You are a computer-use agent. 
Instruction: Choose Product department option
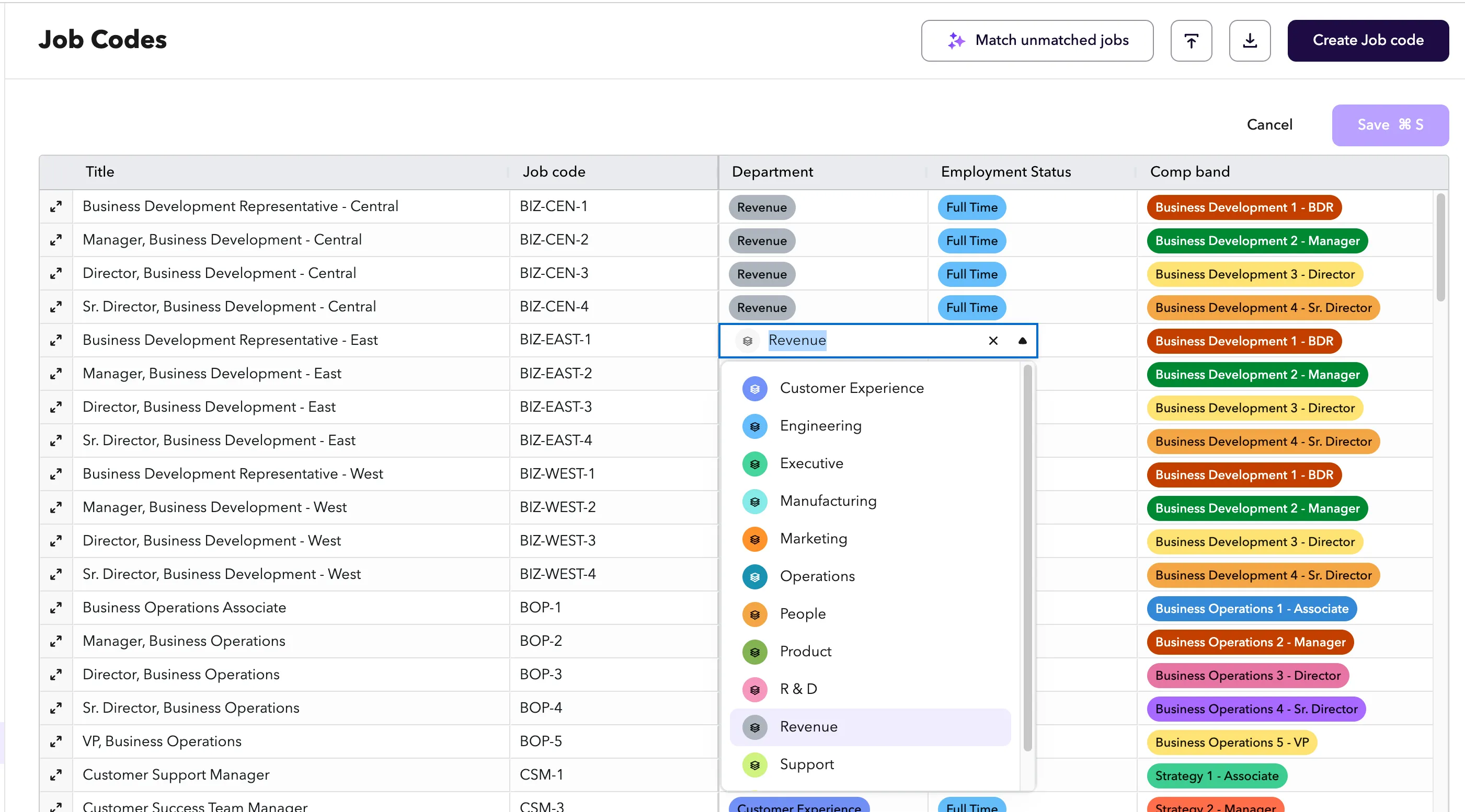(x=870, y=651)
